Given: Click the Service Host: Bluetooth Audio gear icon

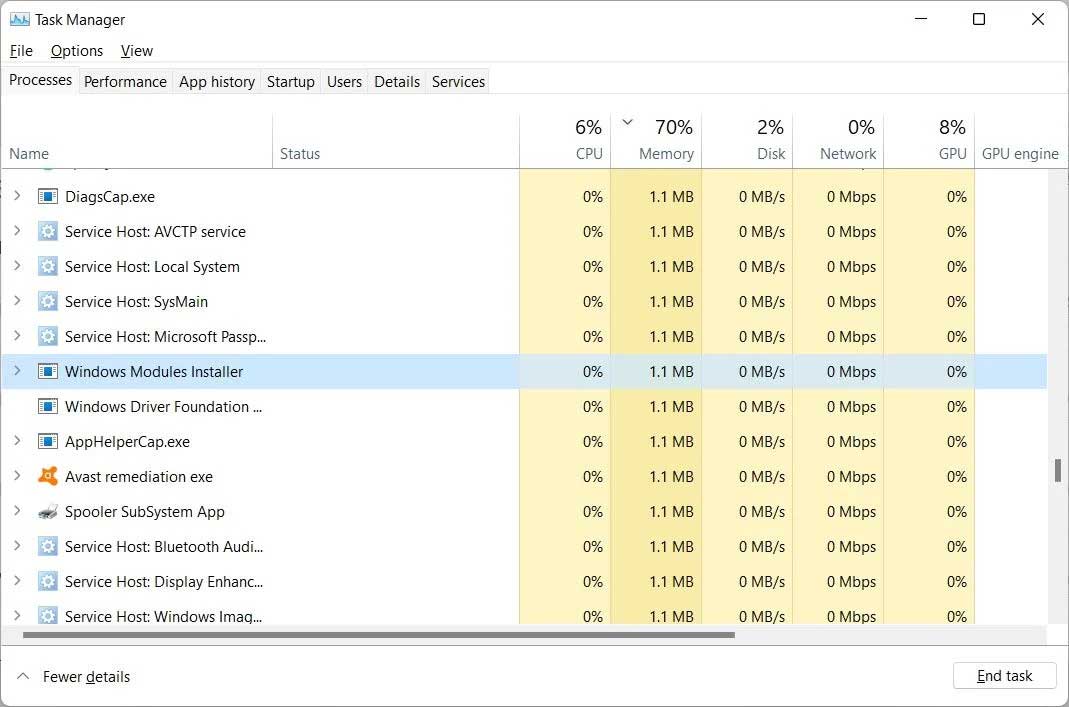Looking at the screenshot, I should 47,546.
